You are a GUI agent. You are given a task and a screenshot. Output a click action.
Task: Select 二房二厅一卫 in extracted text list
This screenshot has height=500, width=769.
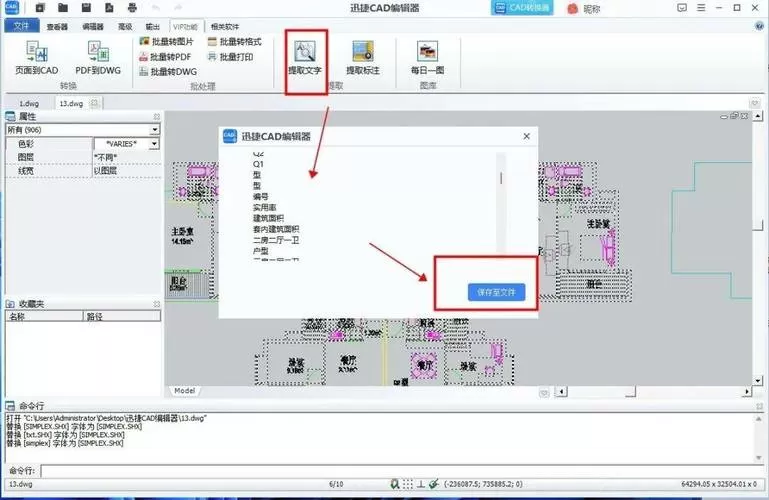coord(276,240)
